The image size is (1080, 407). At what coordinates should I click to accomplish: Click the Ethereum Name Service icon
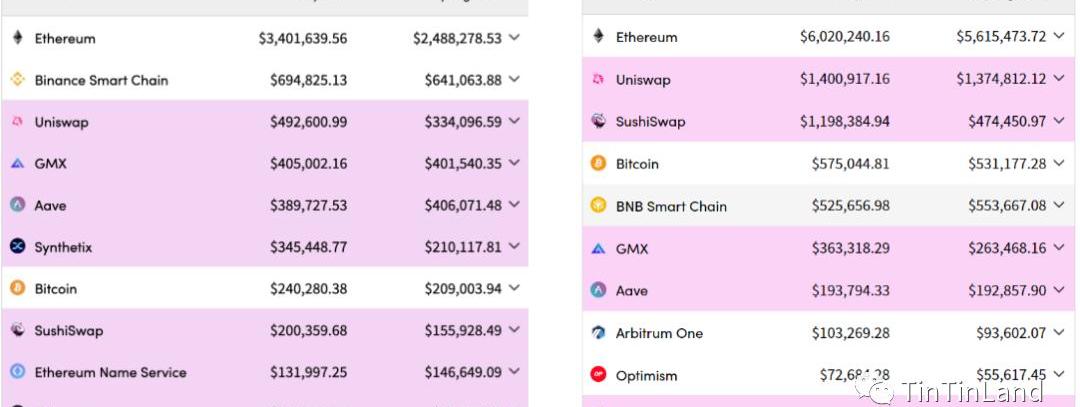18,372
